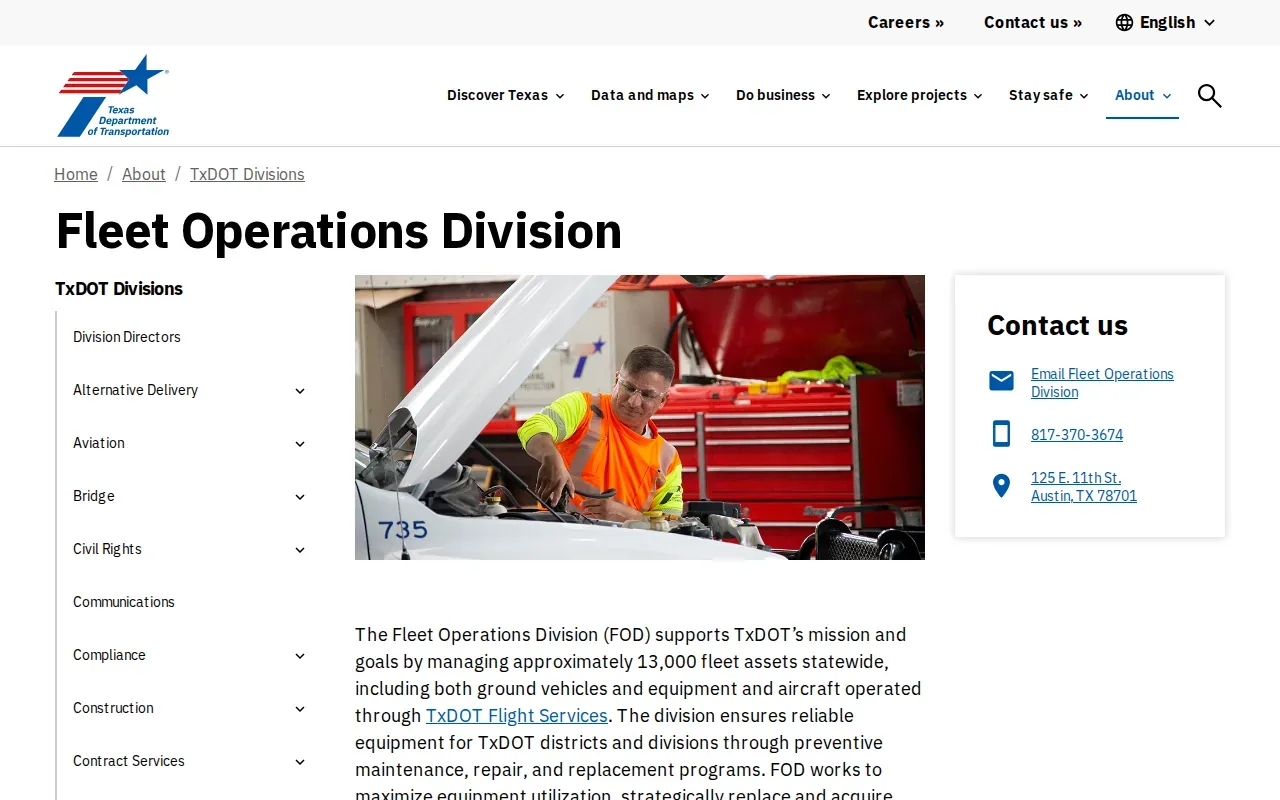Click the Texas Department of Transportation logo
The width and height of the screenshot is (1280, 800).
(x=113, y=96)
